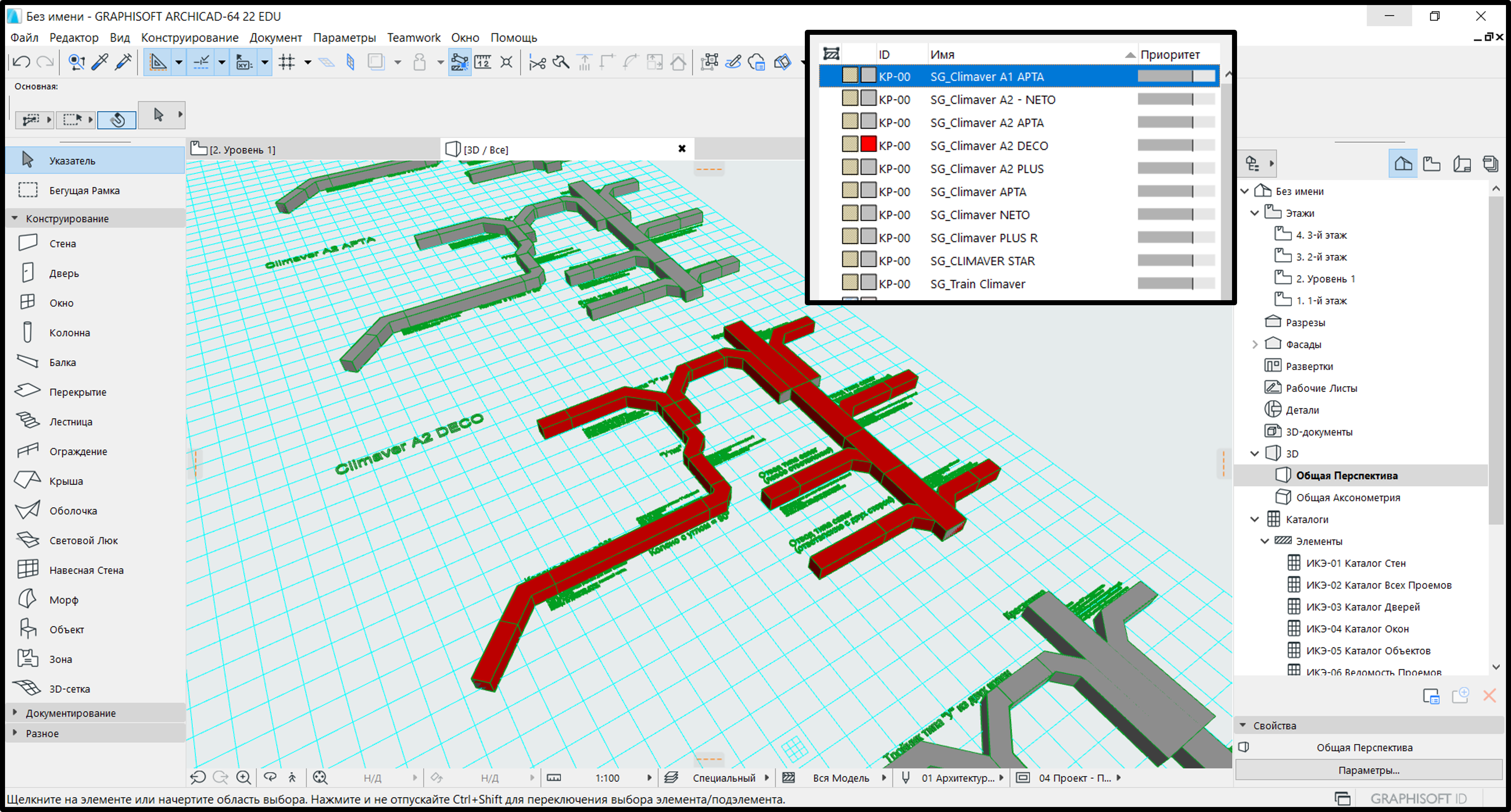Activate the Ограждение railing tool

95,451
